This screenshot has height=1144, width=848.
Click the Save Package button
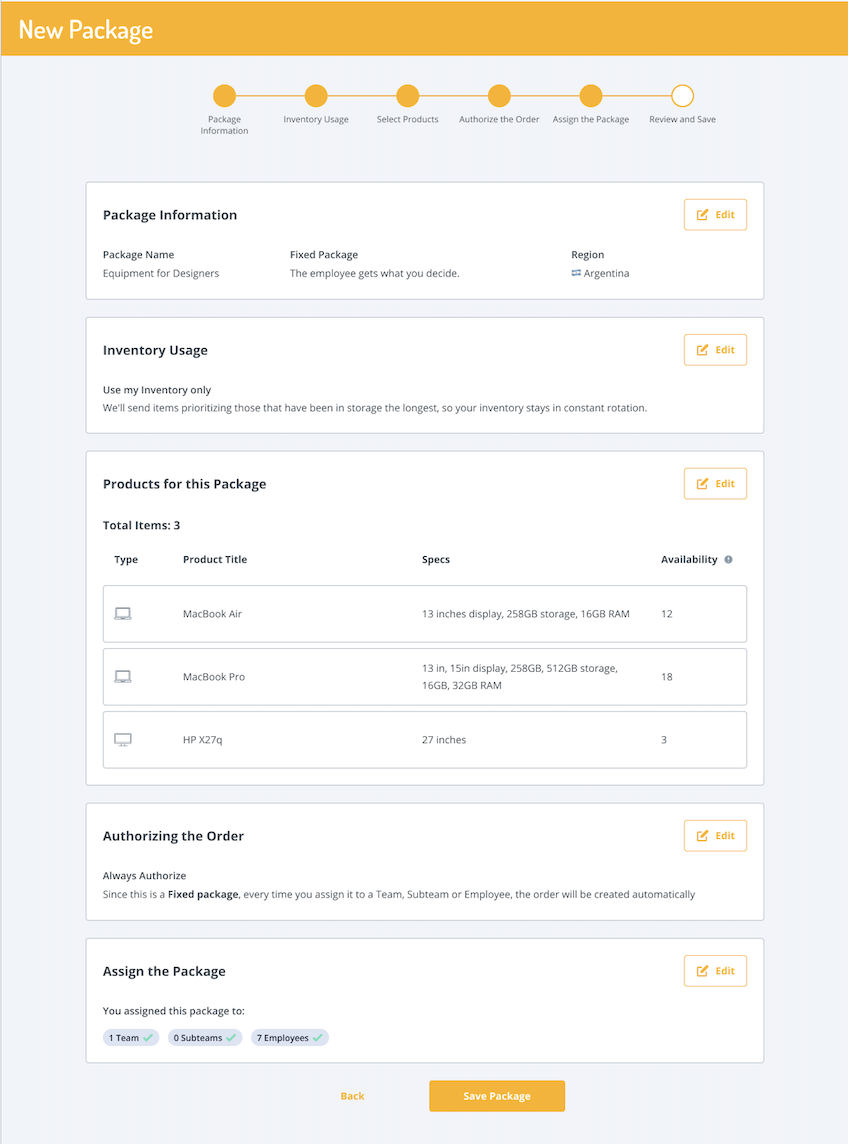click(496, 1095)
